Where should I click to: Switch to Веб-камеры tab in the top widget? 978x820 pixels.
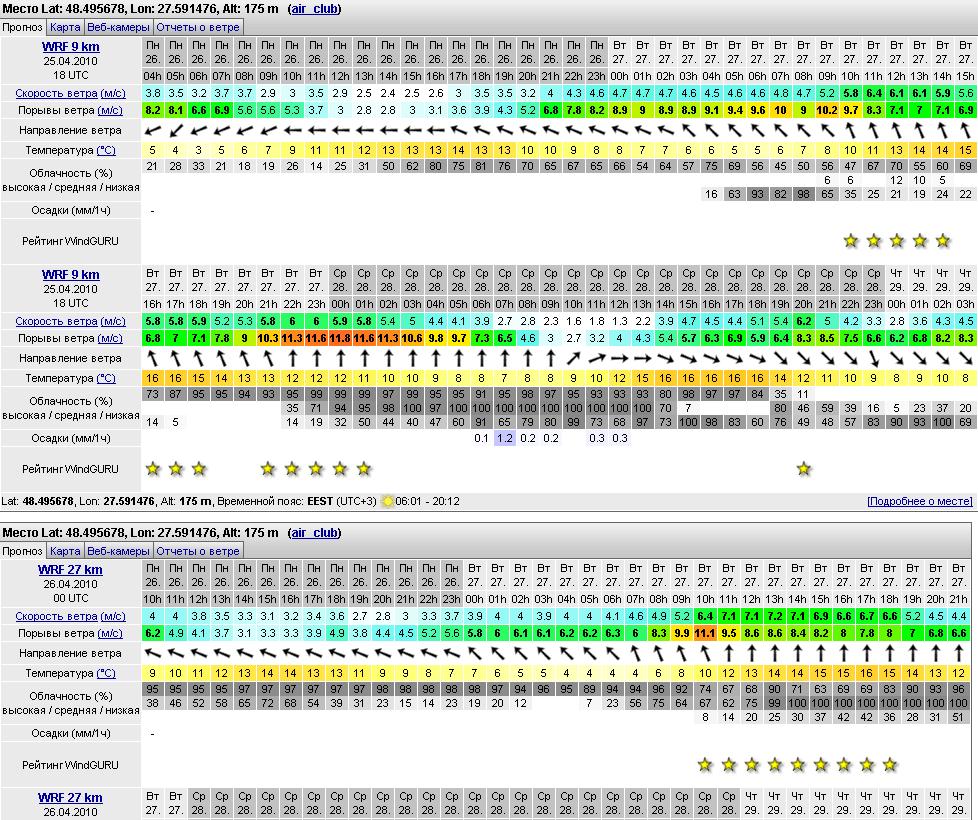pyautogui.click(x=118, y=27)
